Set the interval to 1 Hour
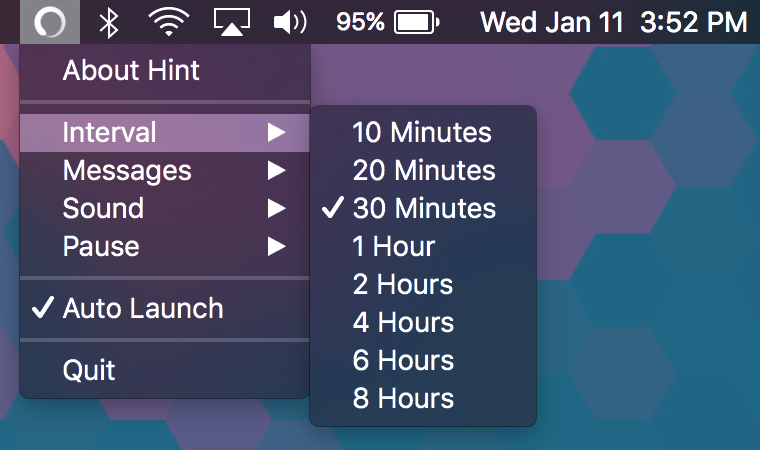The height and width of the screenshot is (450, 760). tap(423, 246)
